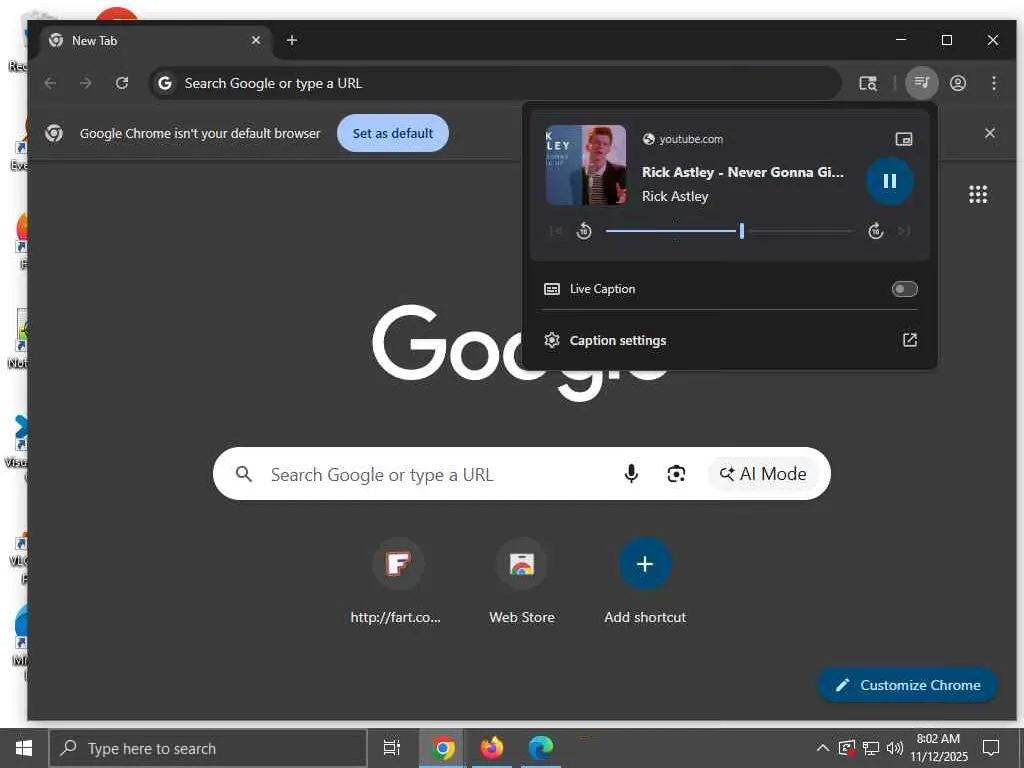Switch to AI Mode search
The image size is (1024, 768).
(x=763, y=473)
